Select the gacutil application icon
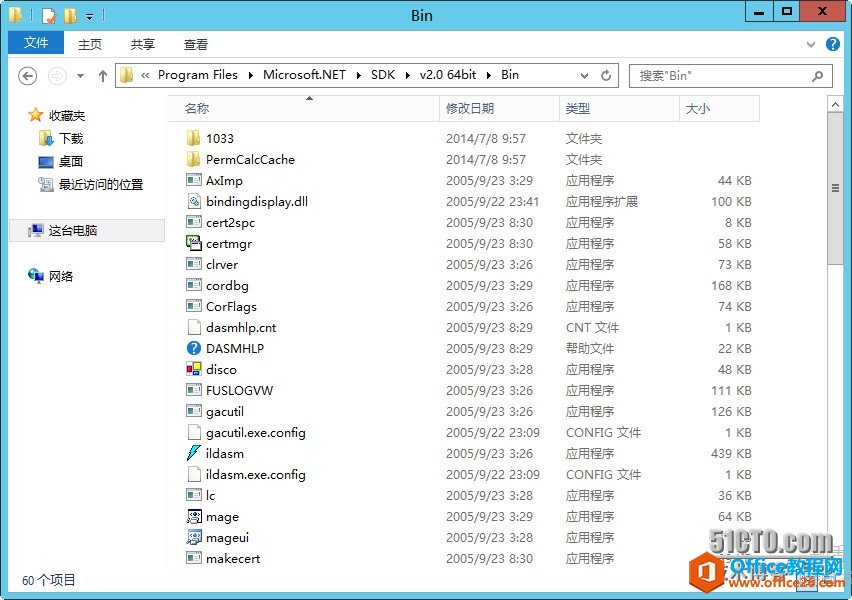Image resolution: width=852 pixels, height=600 pixels. [193, 411]
